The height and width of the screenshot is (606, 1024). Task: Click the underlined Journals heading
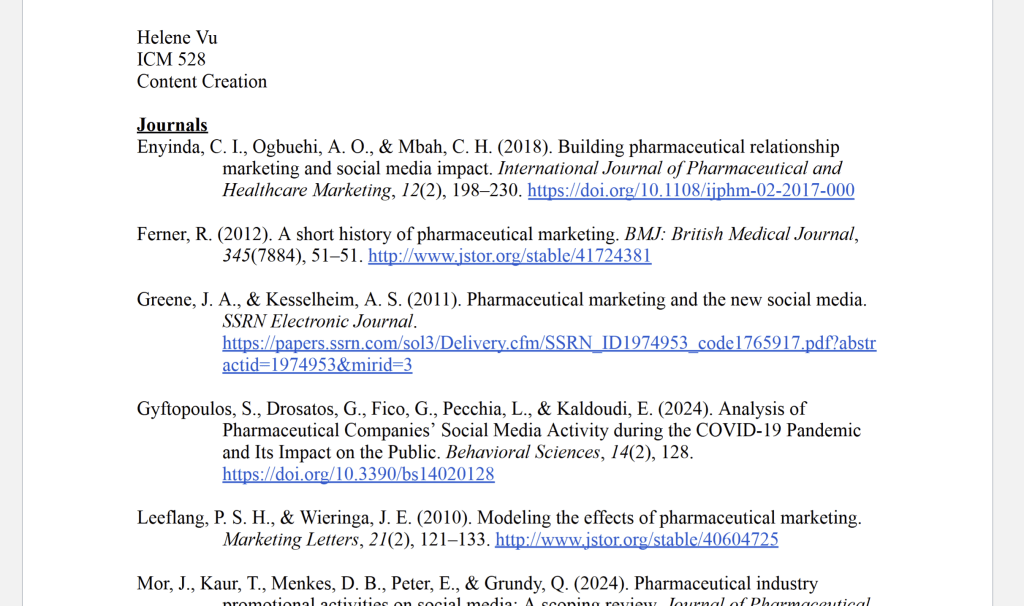172,125
